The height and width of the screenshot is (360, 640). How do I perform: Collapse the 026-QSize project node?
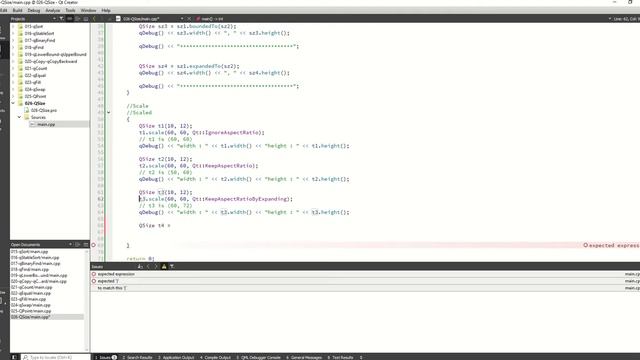pos(13,103)
